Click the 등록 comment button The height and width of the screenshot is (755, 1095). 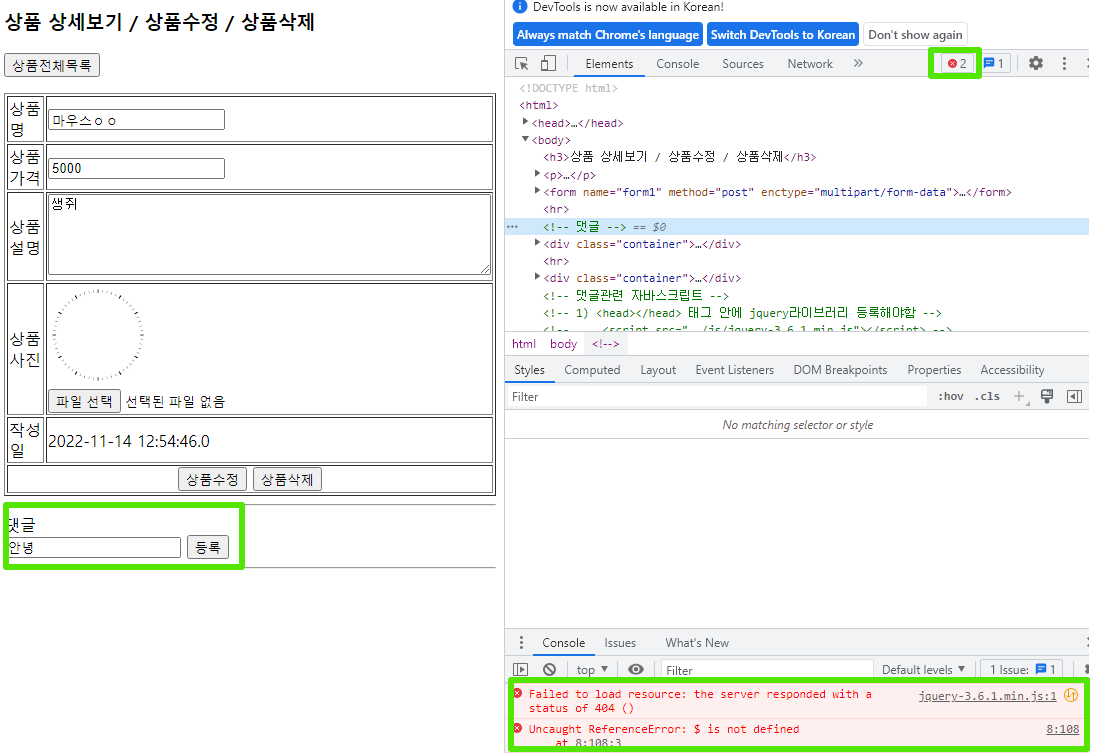[x=207, y=547]
